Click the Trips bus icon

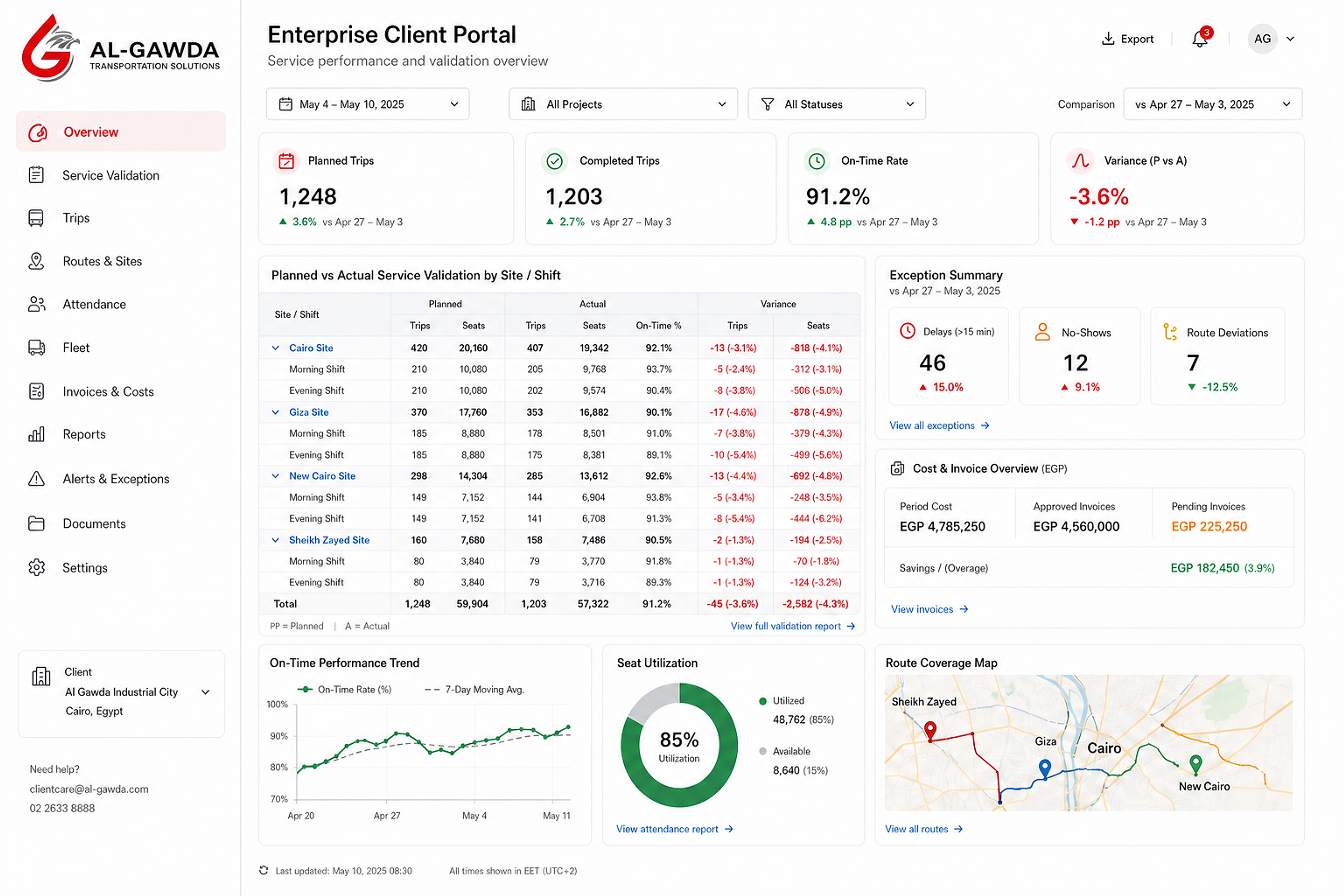point(36,218)
